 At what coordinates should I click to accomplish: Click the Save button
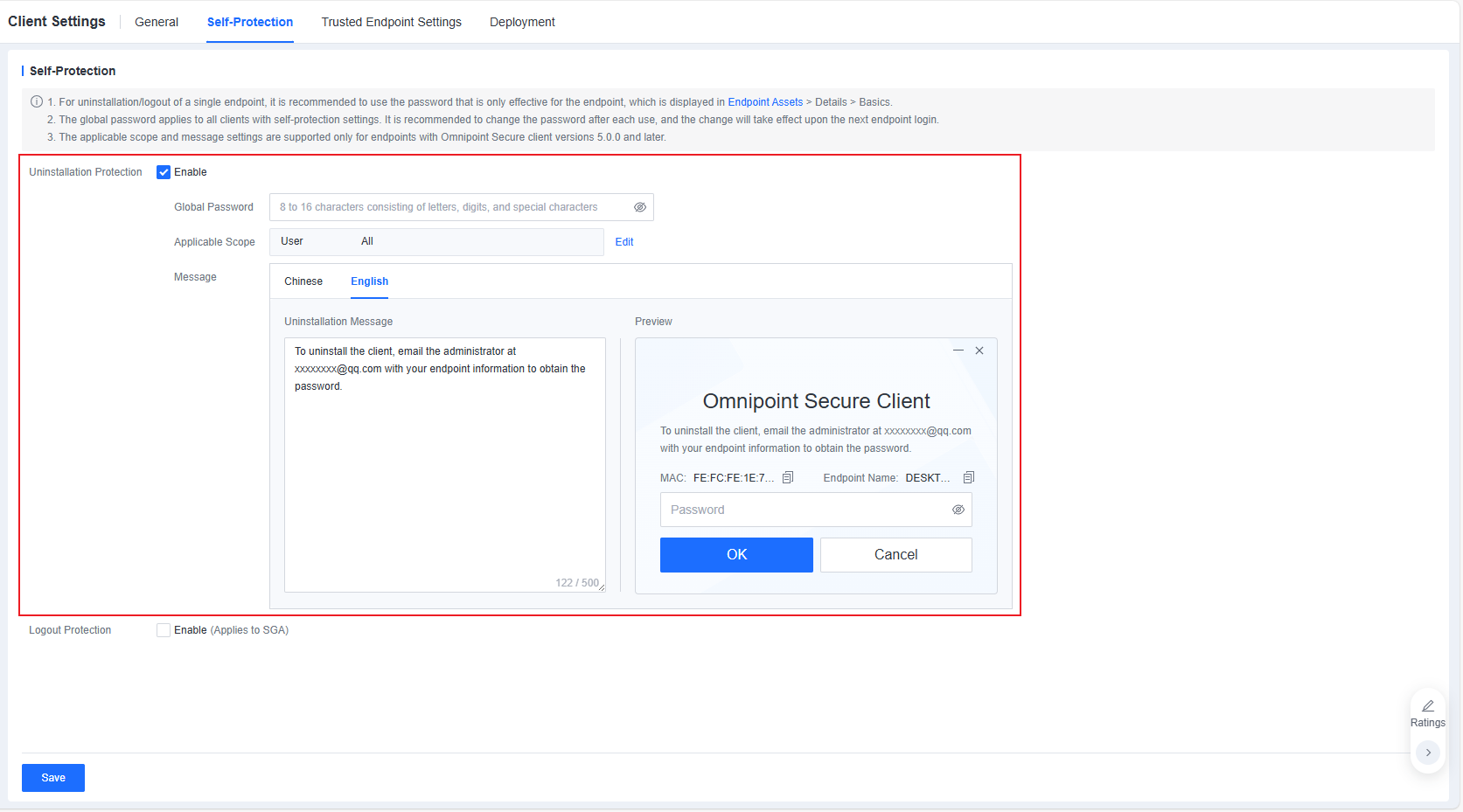tap(53, 778)
